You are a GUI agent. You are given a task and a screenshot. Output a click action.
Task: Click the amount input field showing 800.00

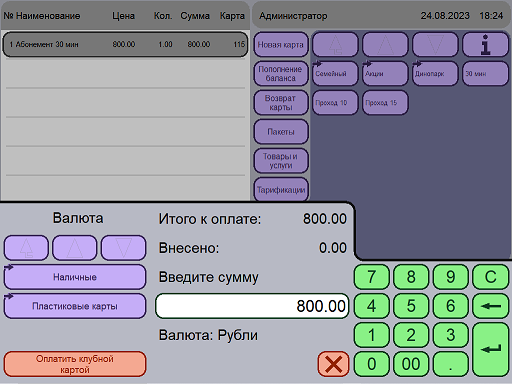click(252, 306)
